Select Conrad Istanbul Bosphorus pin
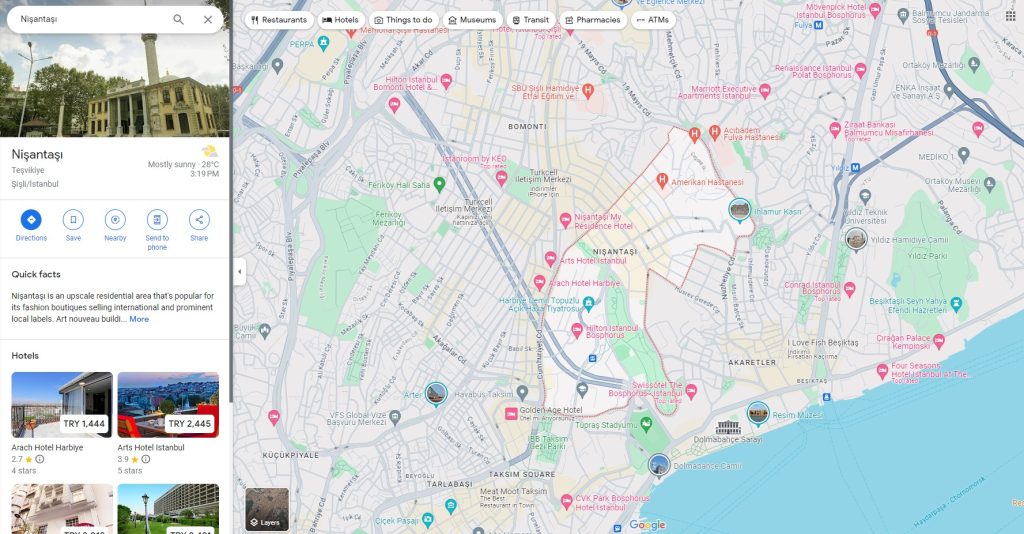This screenshot has width=1024, height=534. pyautogui.click(x=849, y=288)
